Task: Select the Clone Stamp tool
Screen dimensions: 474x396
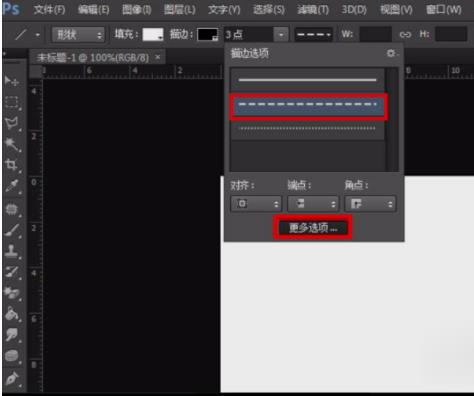Action: (x=12, y=252)
